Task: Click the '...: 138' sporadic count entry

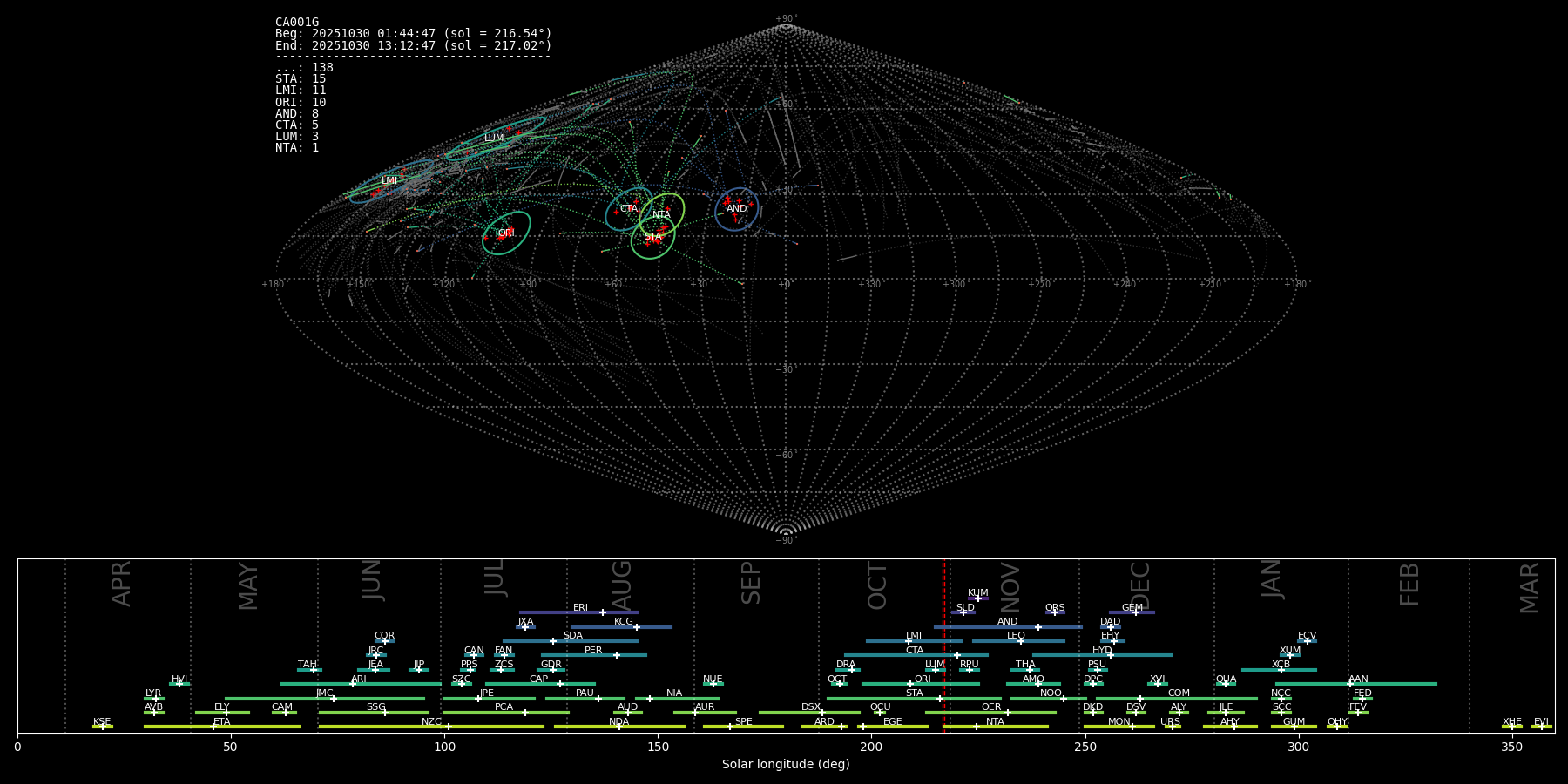Action: pos(304,68)
